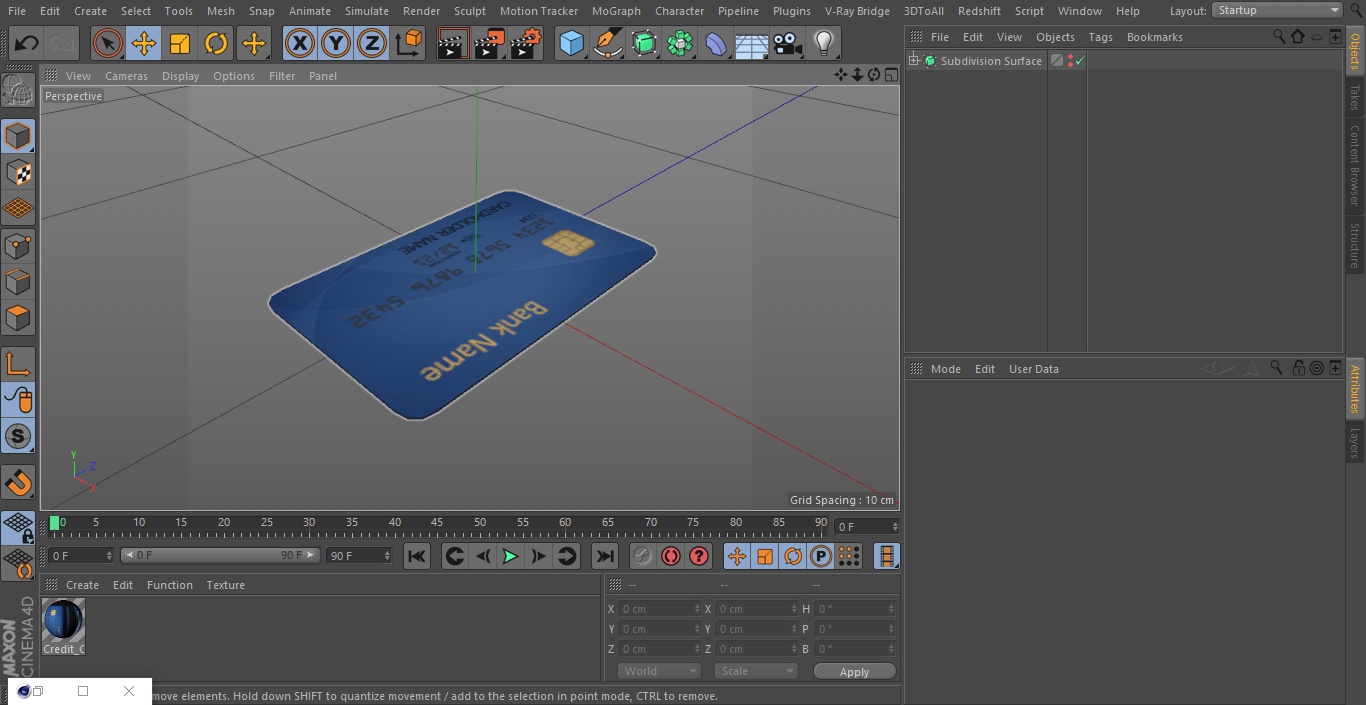Click Render to Picture Viewer icon
Image resolution: width=1366 pixels, height=705 pixels.
tap(489, 43)
